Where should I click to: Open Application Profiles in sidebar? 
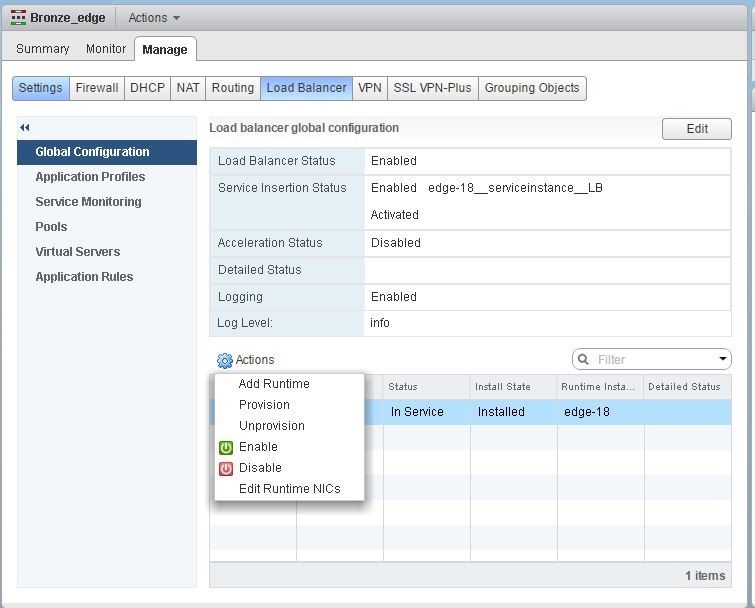tap(90, 177)
